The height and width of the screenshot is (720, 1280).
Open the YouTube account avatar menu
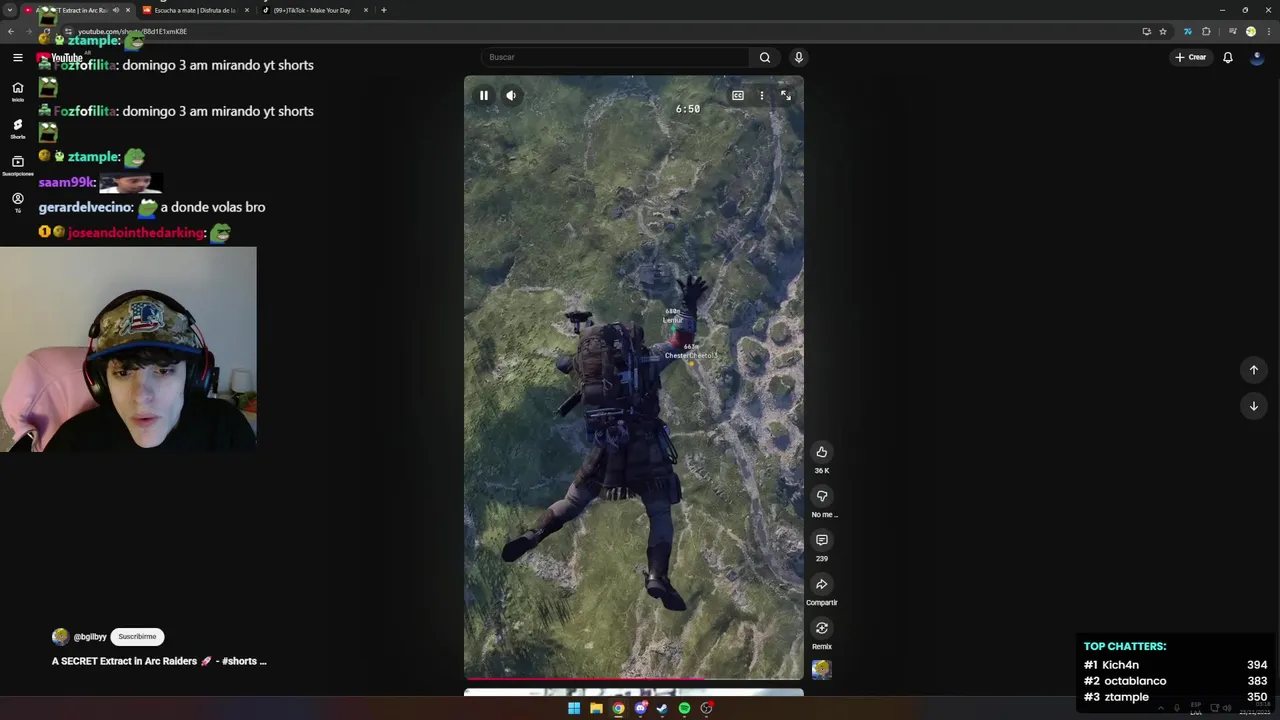[1257, 57]
